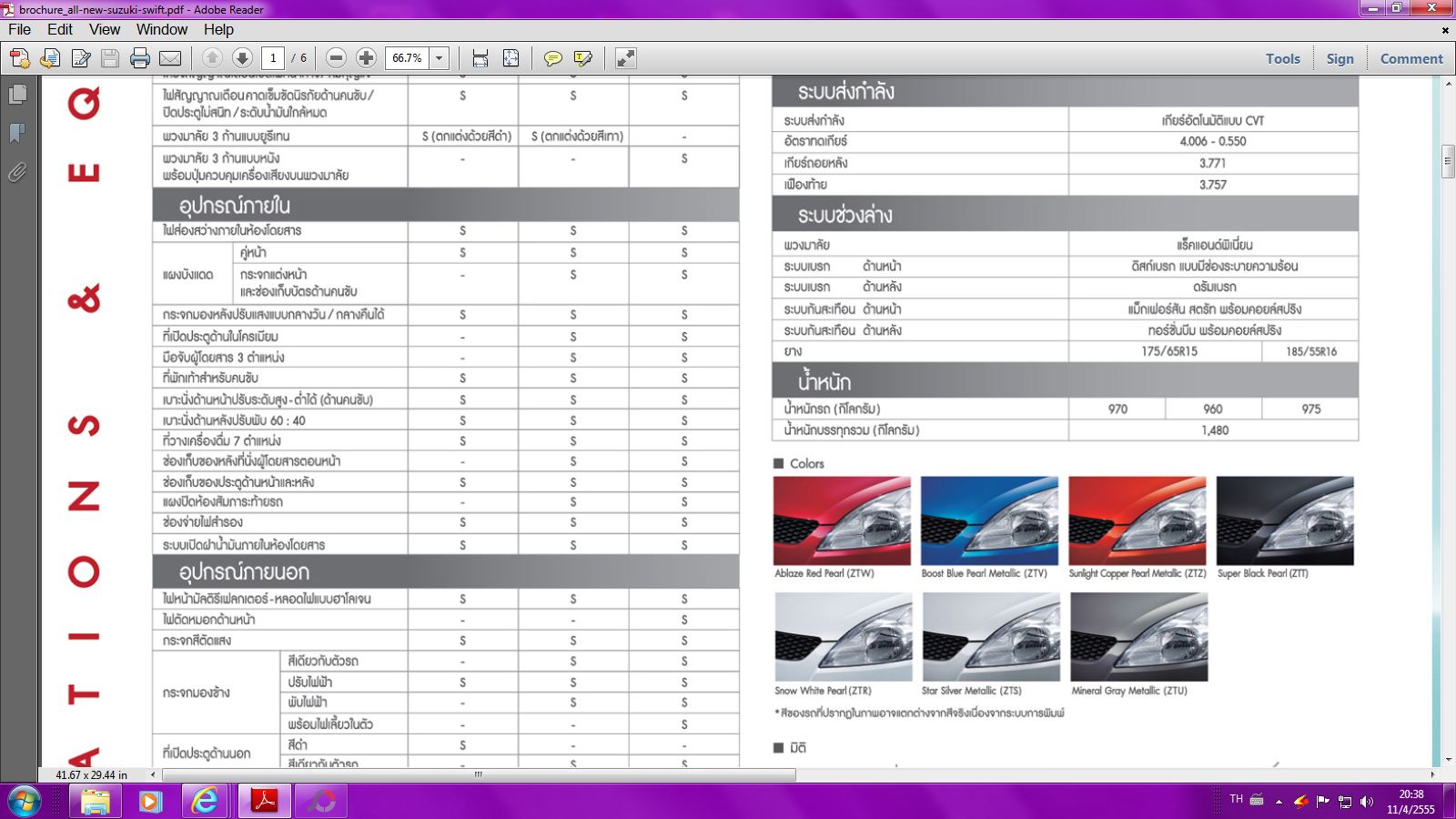1456x819 pixels.
Task: Open the page thumbnails panel
Action: pos(16,95)
